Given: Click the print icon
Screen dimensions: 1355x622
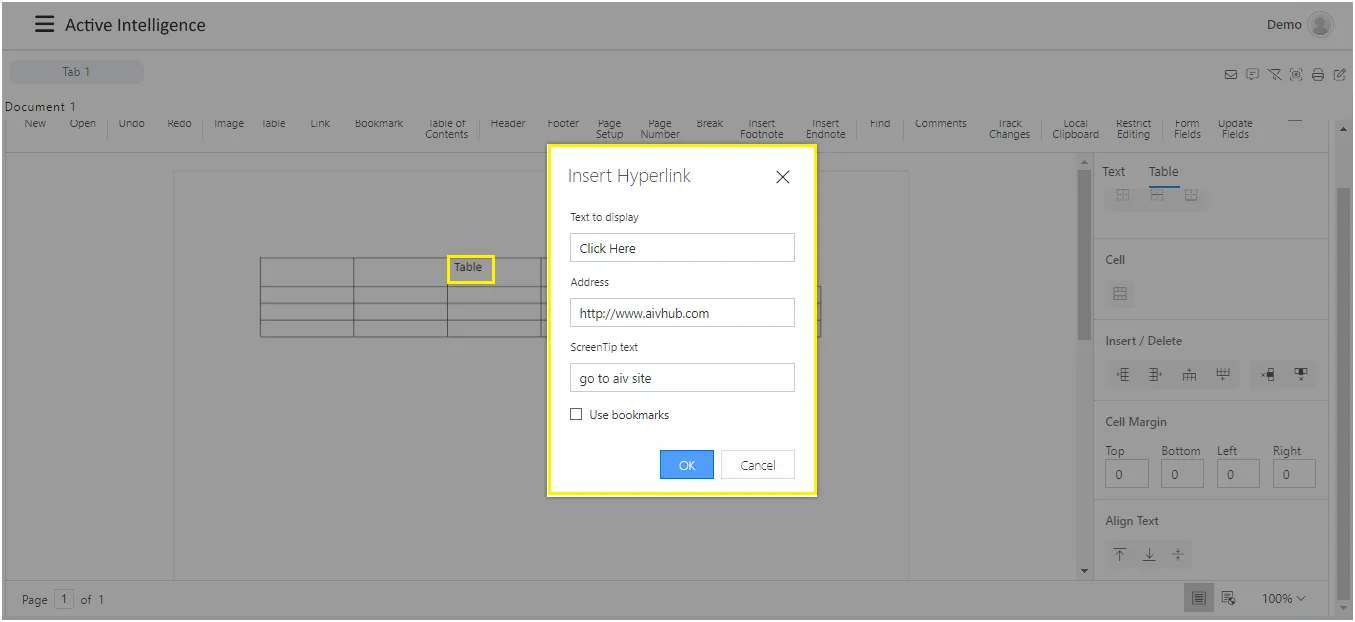Looking at the screenshot, I should point(1318,74).
